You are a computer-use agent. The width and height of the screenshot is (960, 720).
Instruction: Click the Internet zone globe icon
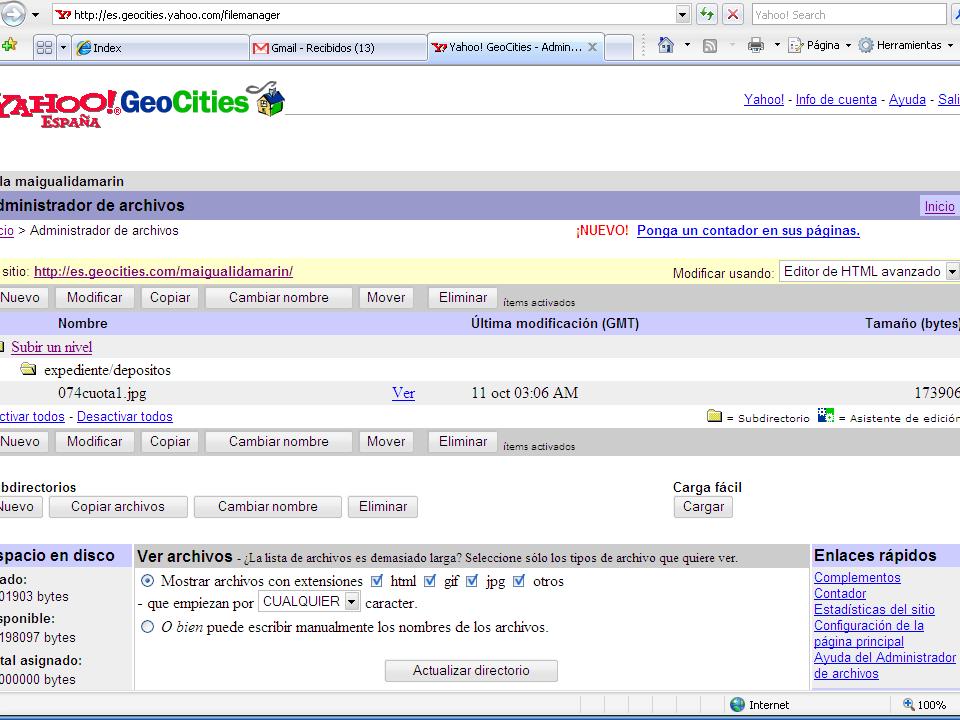click(738, 705)
